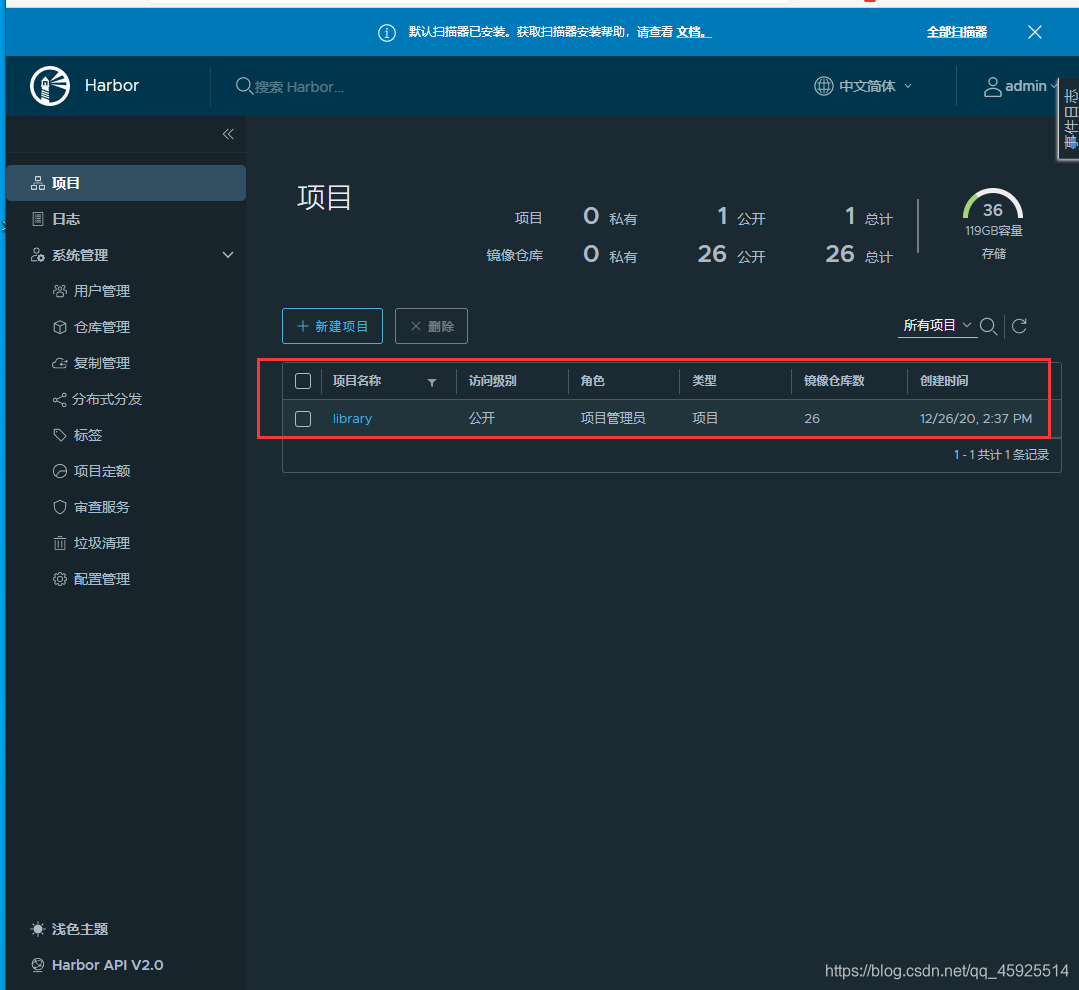This screenshot has height=990, width=1079.
Task: Open 分布式分发 in sidebar
Action: point(107,399)
